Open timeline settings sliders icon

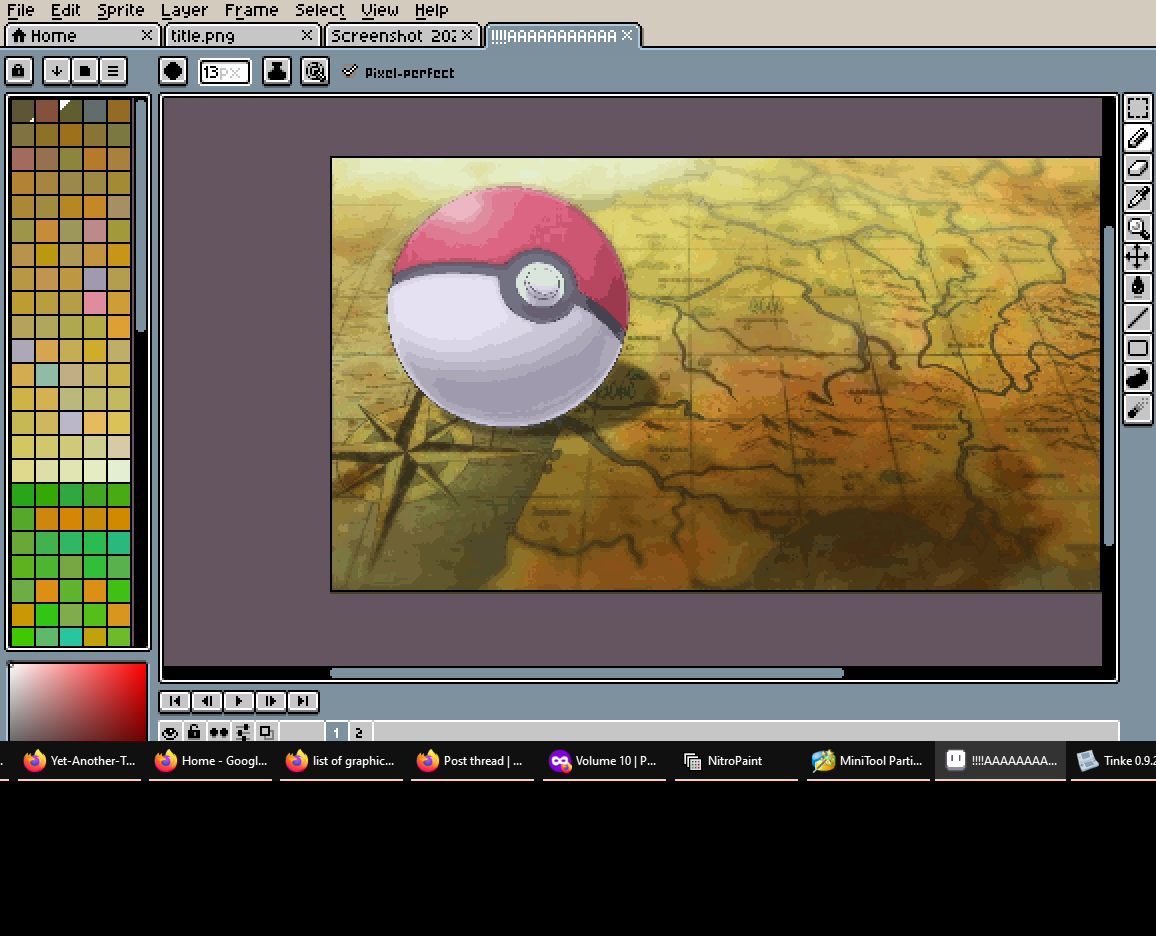(x=243, y=732)
